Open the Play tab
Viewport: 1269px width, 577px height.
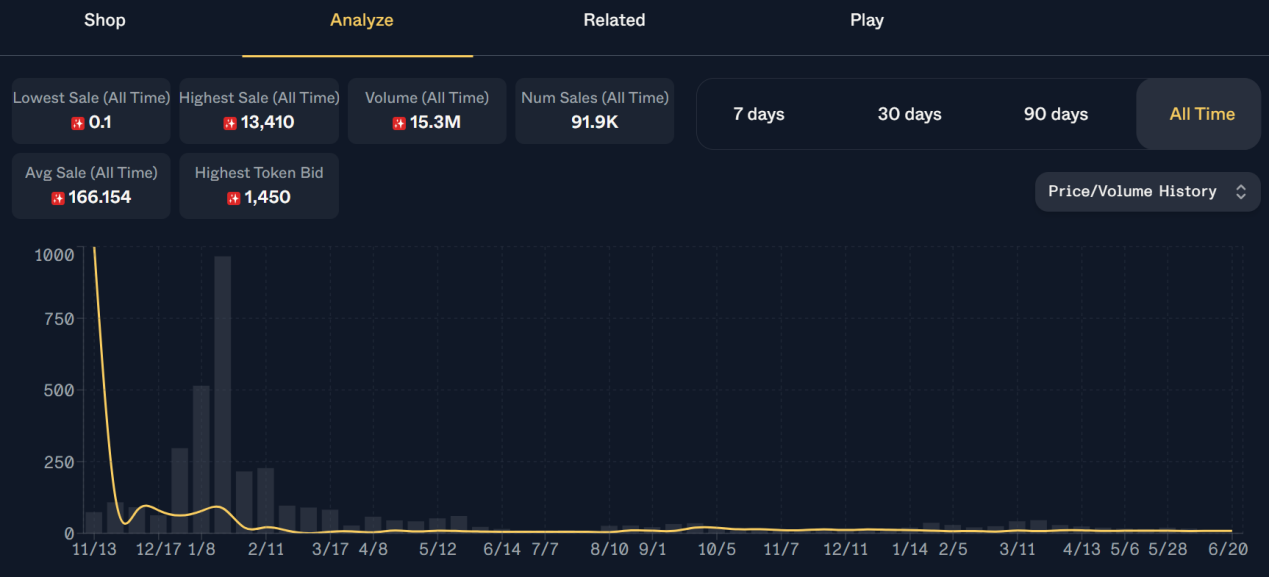(x=866, y=20)
